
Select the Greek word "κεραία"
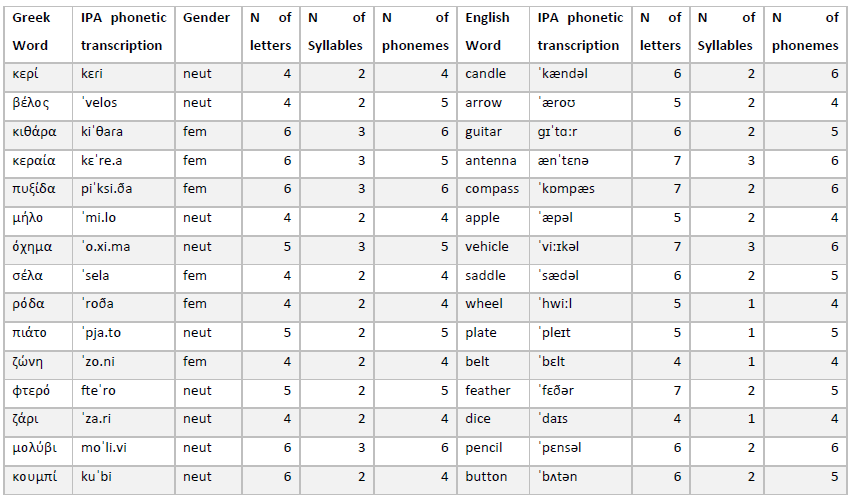[34, 160]
